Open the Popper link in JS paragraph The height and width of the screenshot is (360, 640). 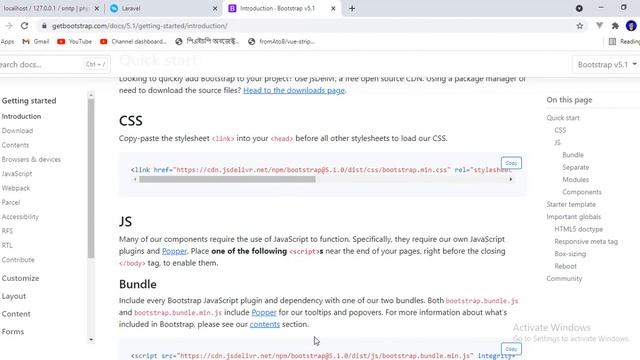tap(174, 251)
